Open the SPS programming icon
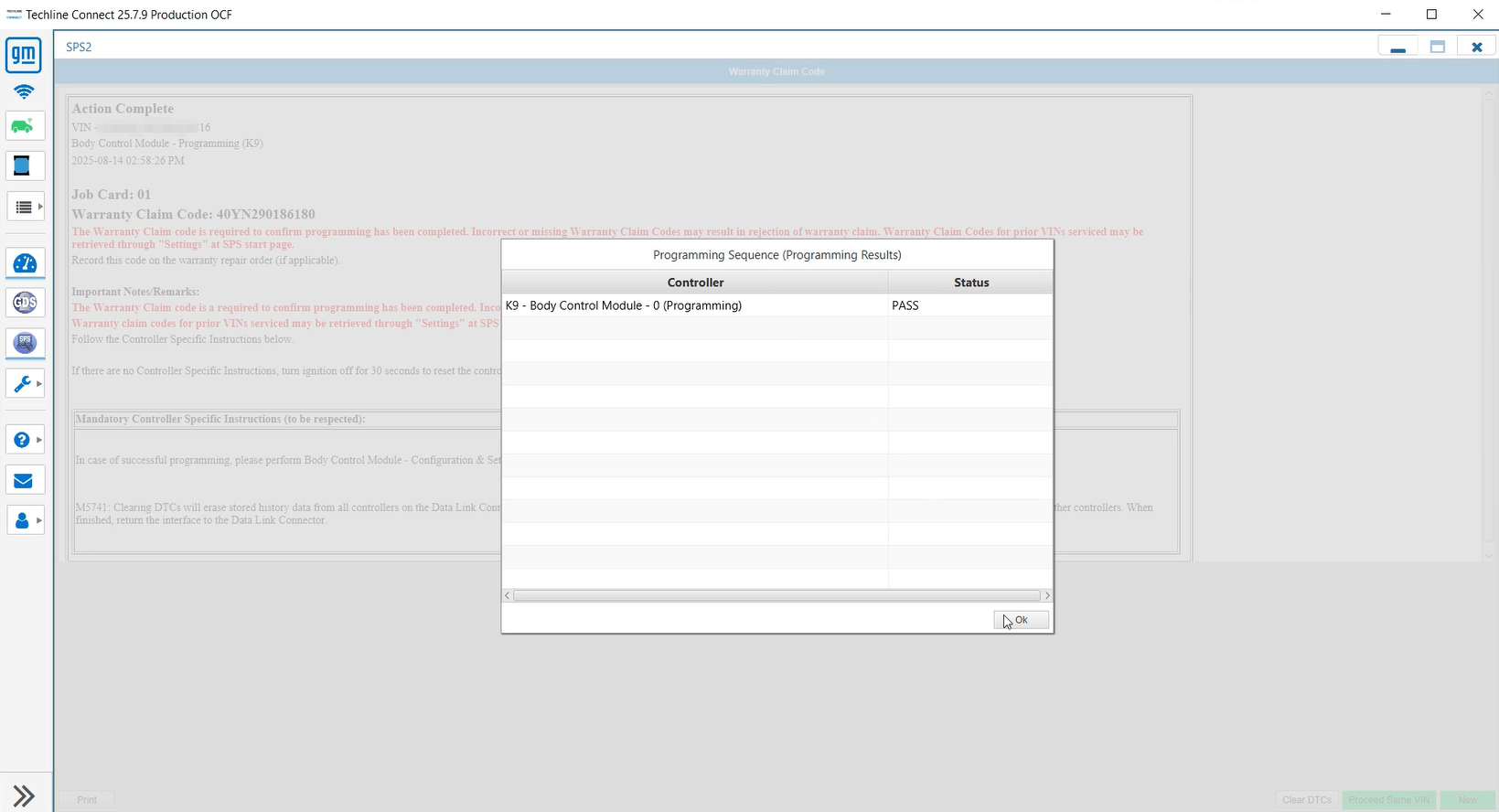The height and width of the screenshot is (812, 1499). tap(25, 343)
